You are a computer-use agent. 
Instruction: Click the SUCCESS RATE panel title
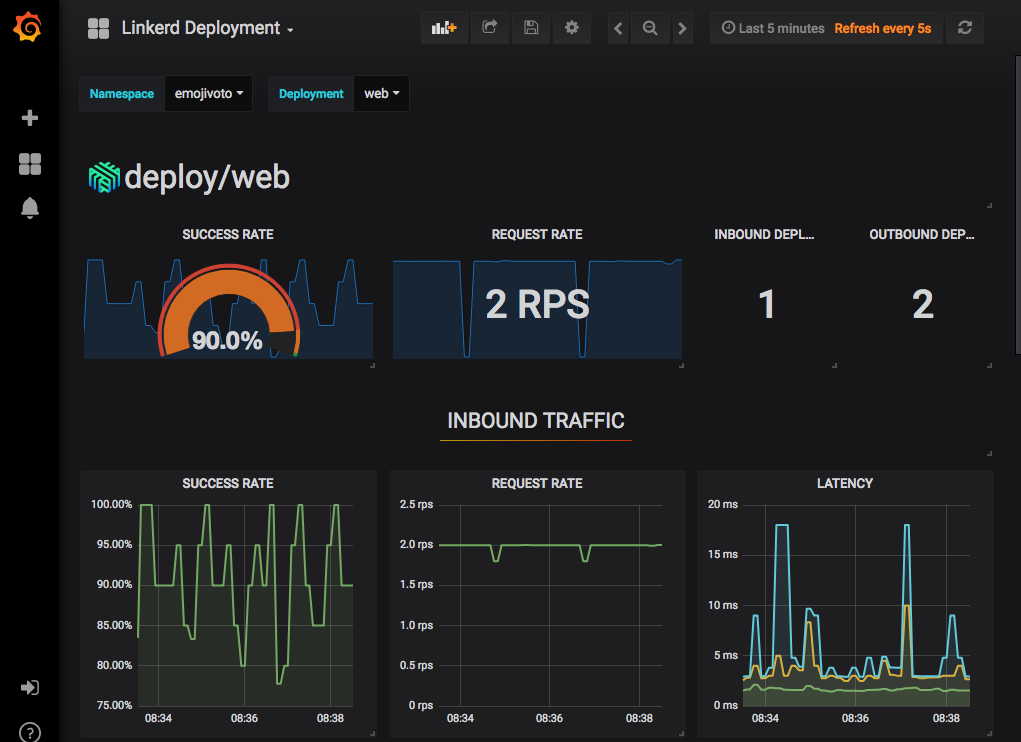tap(227, 234)
